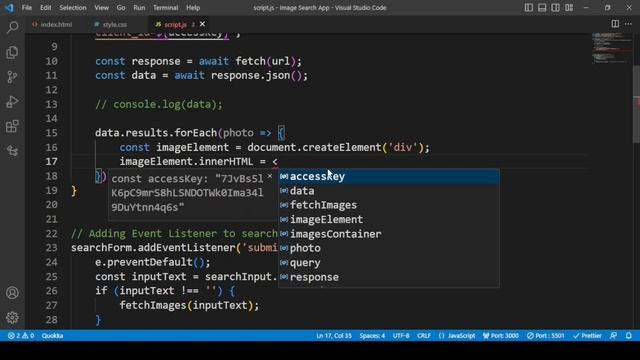Click Prettier status bar item
The width and height of the screenshot is (640, 360).
(x=587, y=336)
